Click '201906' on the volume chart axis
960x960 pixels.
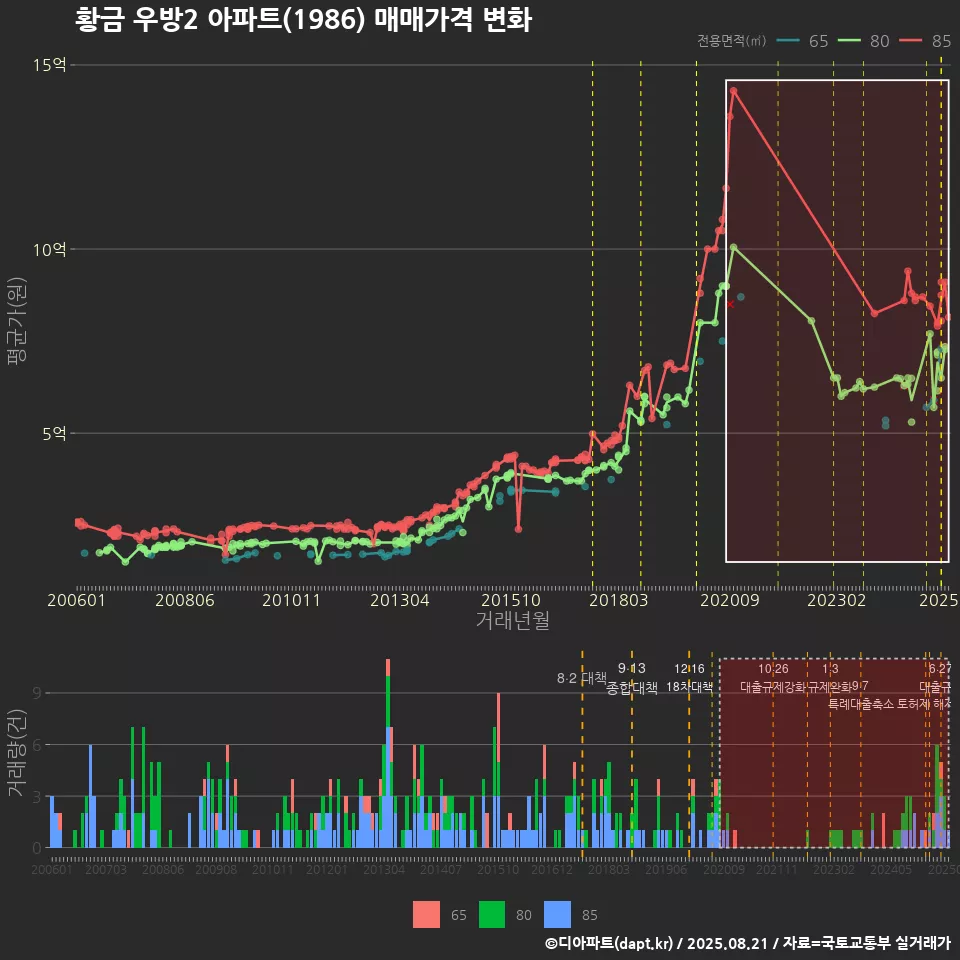(x=666, y=869)
